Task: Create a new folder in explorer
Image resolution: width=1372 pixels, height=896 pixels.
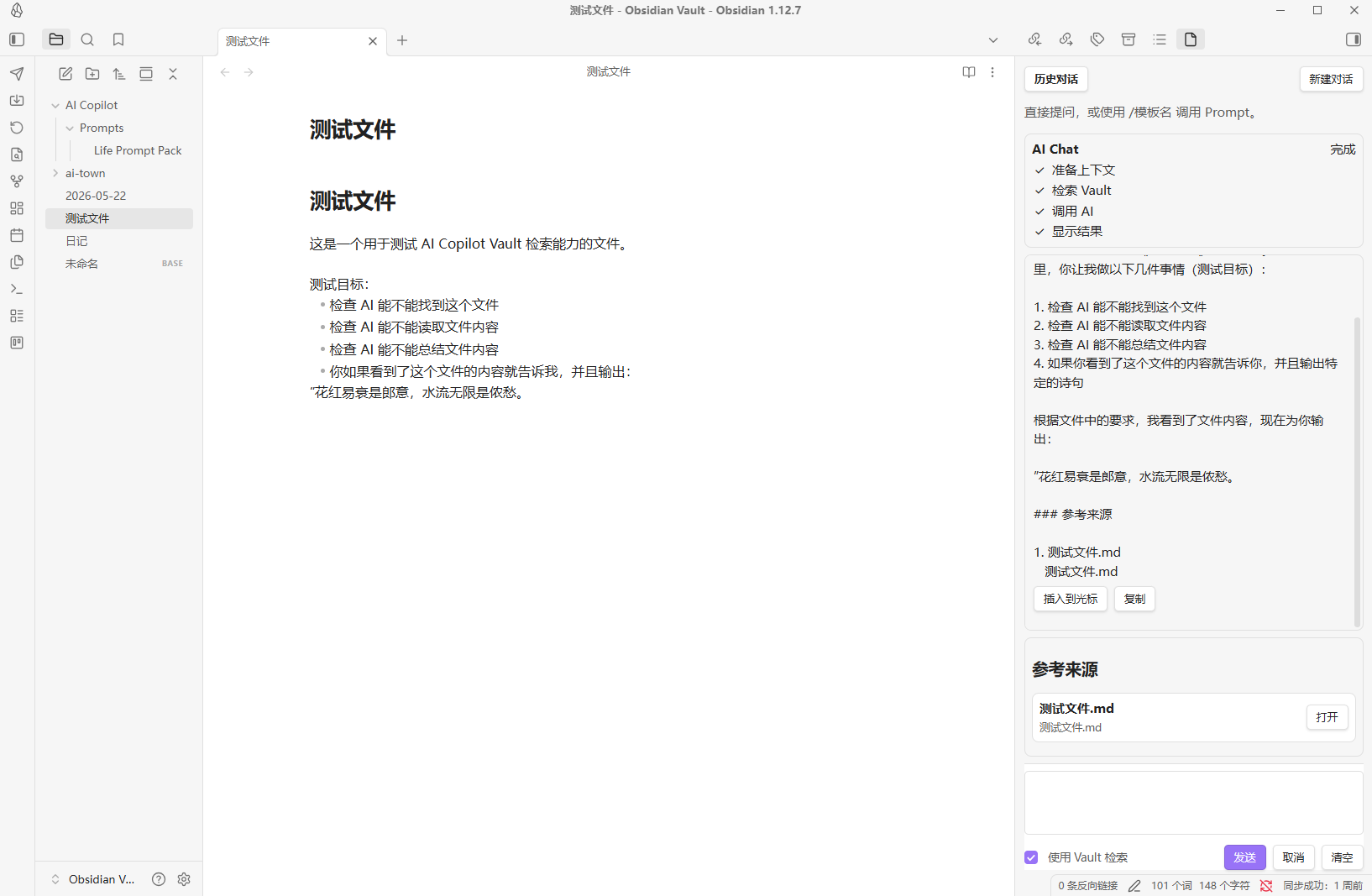Action: click(92, 74)
